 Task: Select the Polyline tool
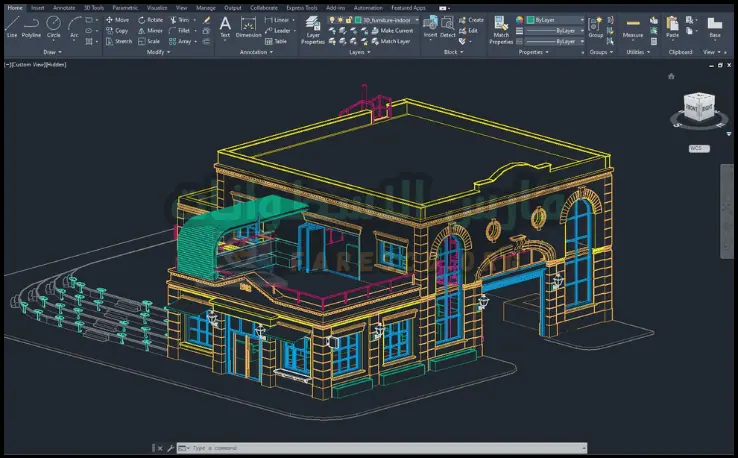point(31,25)
